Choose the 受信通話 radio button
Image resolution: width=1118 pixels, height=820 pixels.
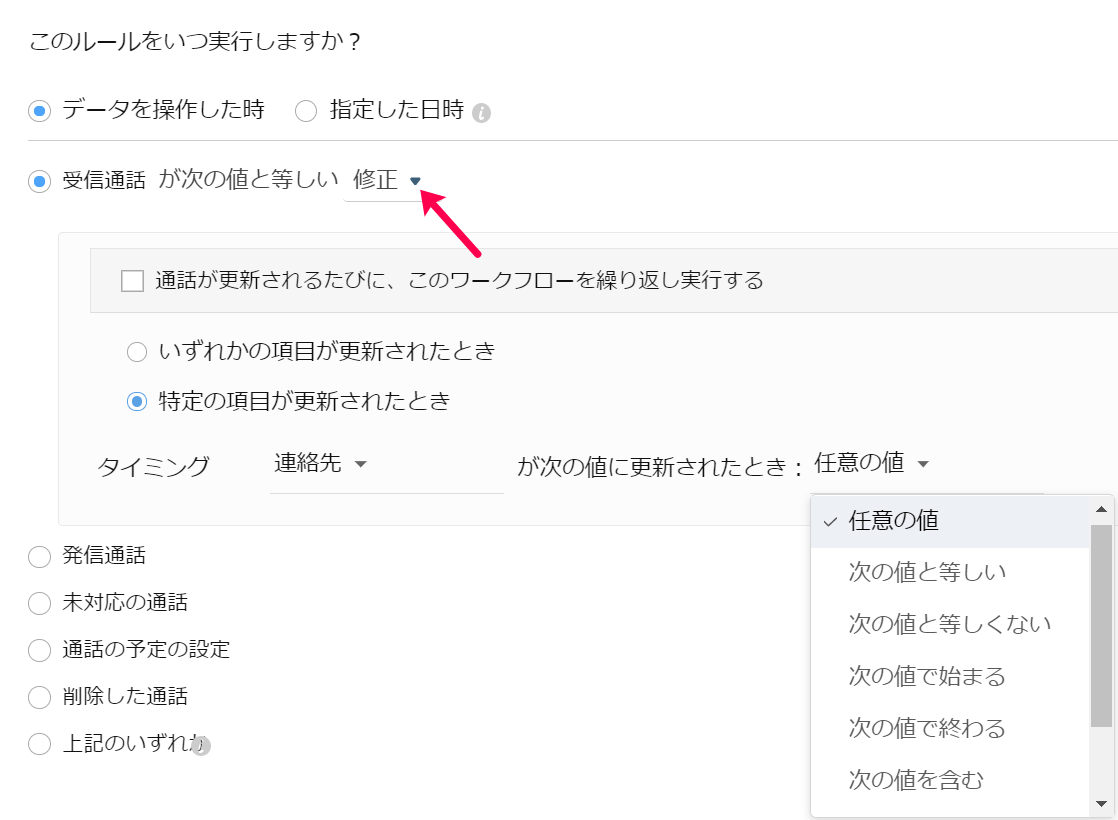coord(39,181)
